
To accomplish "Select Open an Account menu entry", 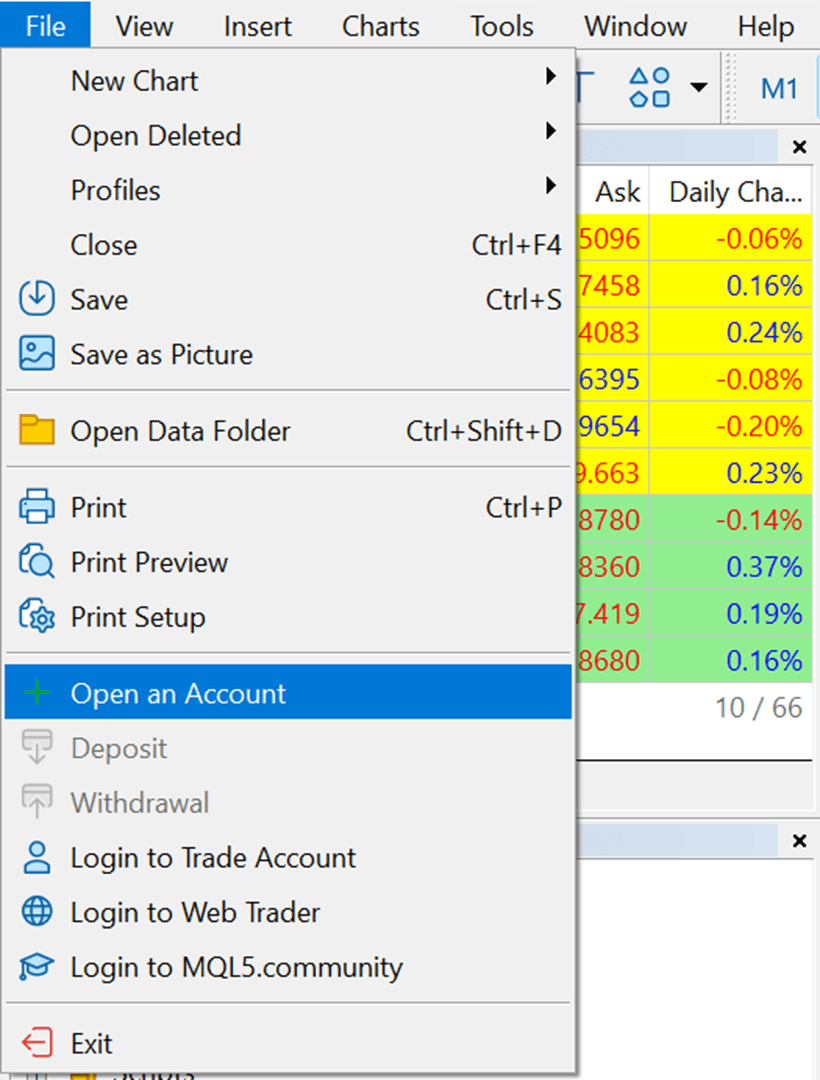I will [x=178, y=694].
